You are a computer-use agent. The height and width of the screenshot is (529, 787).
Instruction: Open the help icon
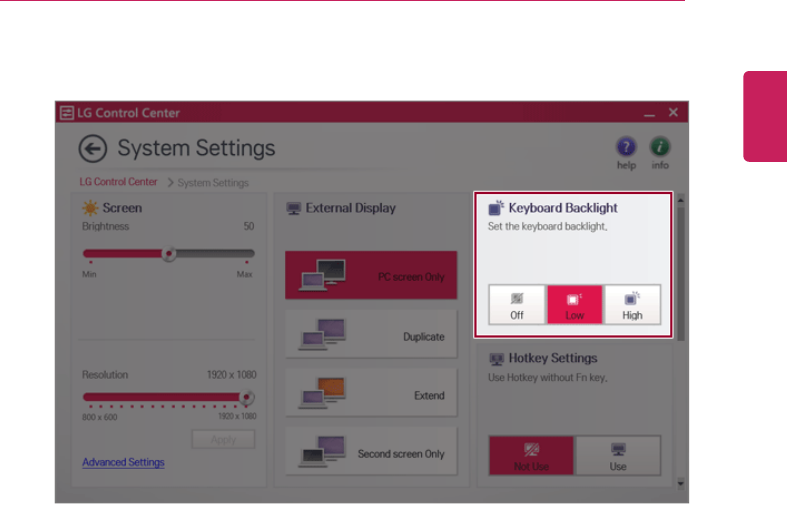(x=626, y=147)
